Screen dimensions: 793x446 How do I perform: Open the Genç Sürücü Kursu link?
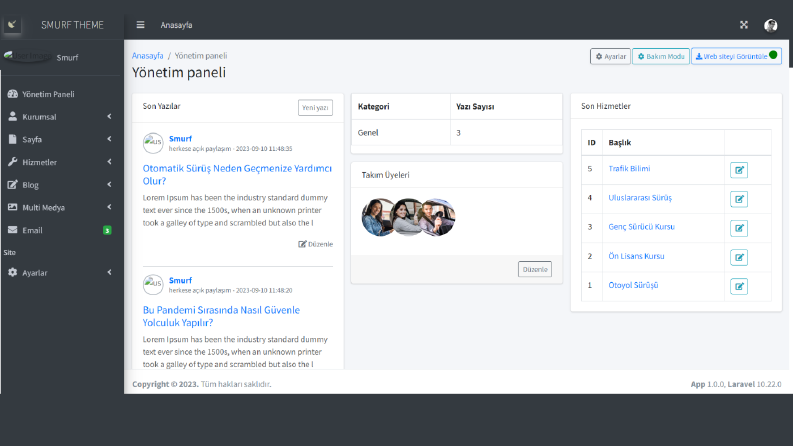pos(641,227)
